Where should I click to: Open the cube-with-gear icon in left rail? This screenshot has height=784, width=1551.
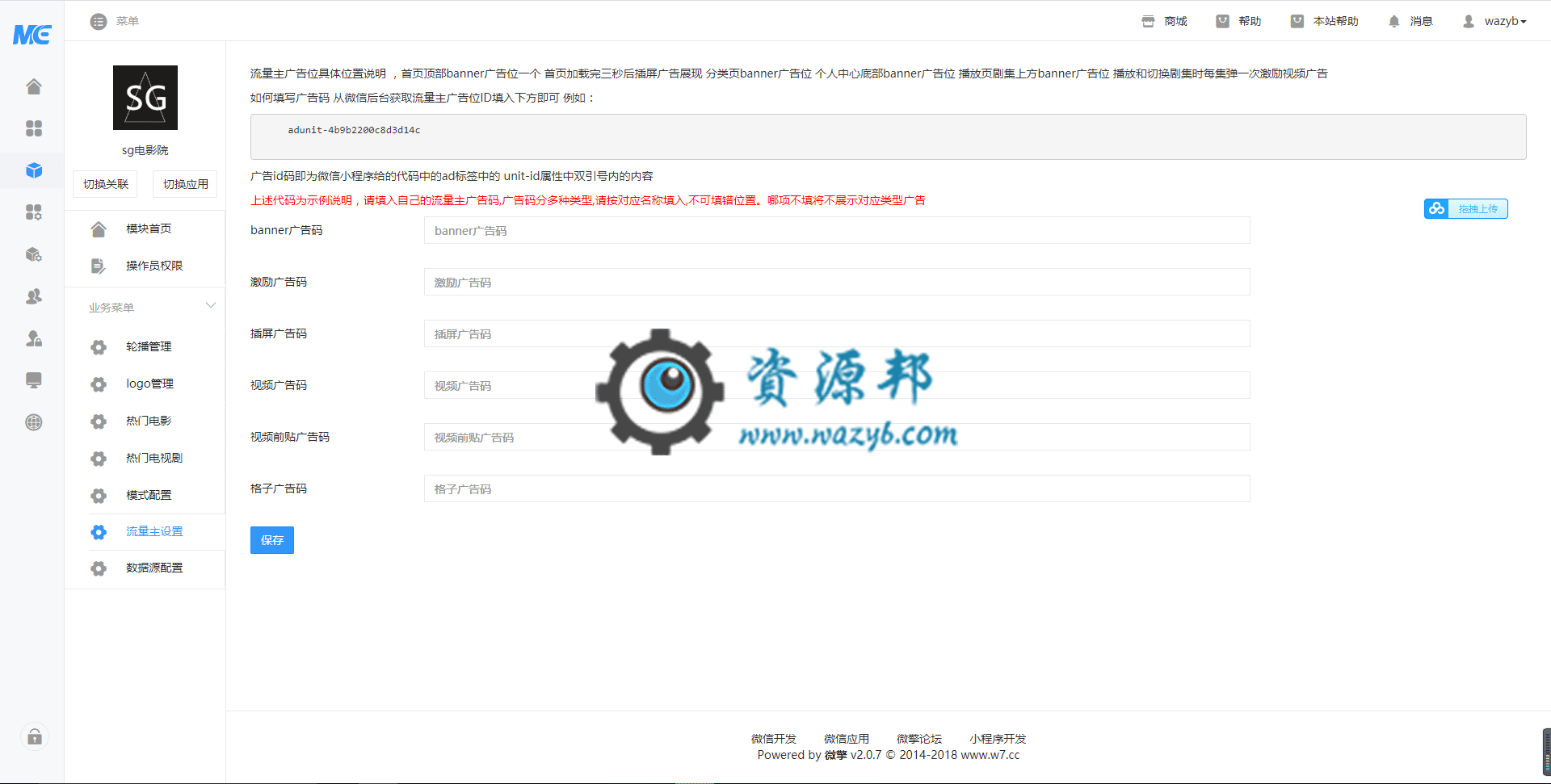click(x=34, y=254)
